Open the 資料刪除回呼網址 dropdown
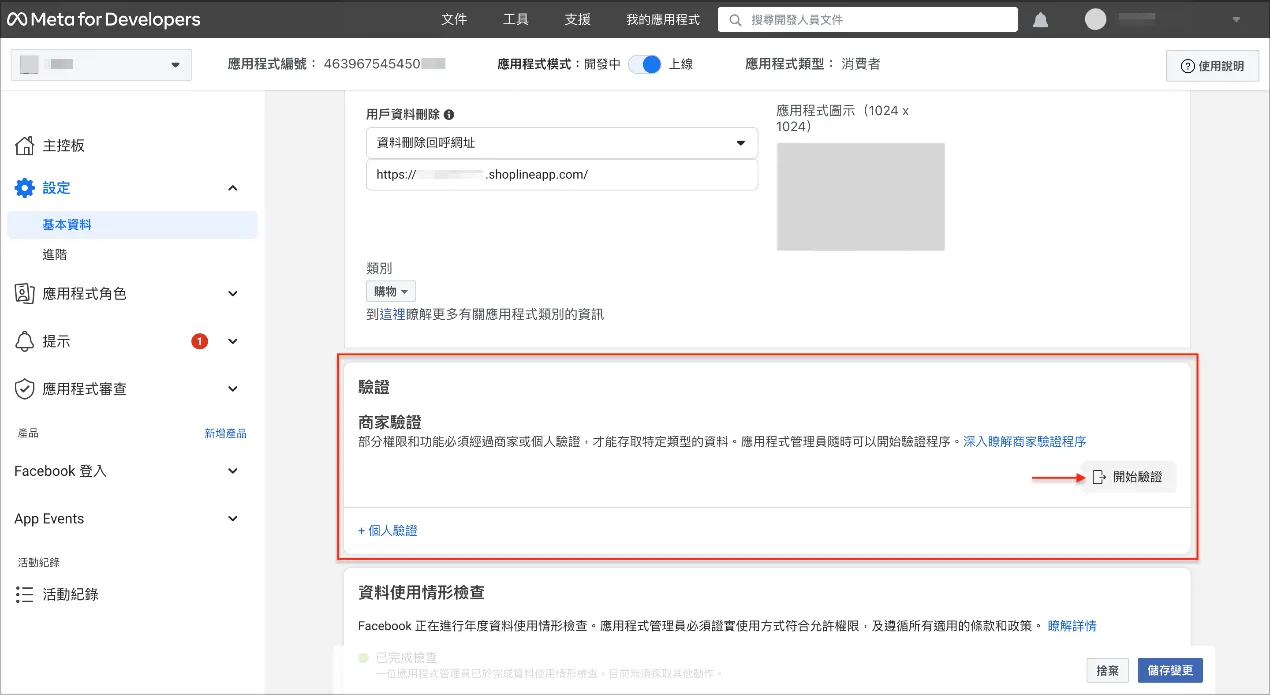1270x695 pixels. pyautogui.click(x=562, y=143)
